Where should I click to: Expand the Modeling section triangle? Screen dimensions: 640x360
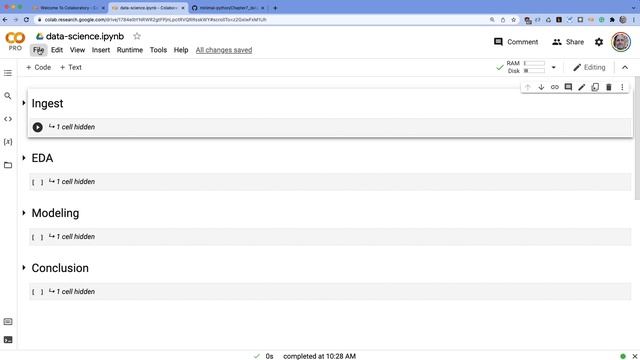click(24, 213)
